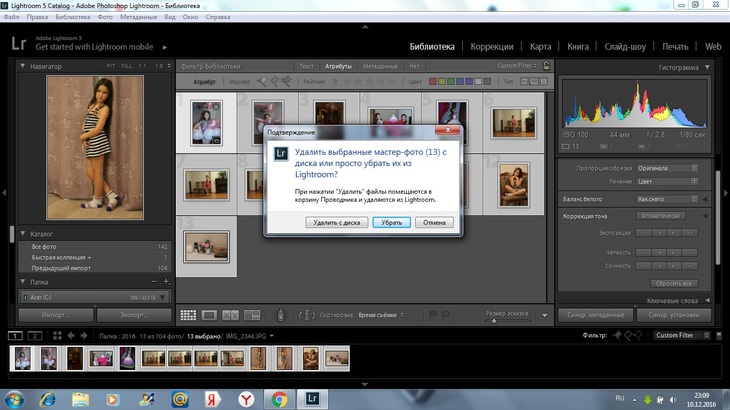Viewport: 730px width, 410px height.
Task: Lock the Library filter padlock icon
Action: (547, 66)
